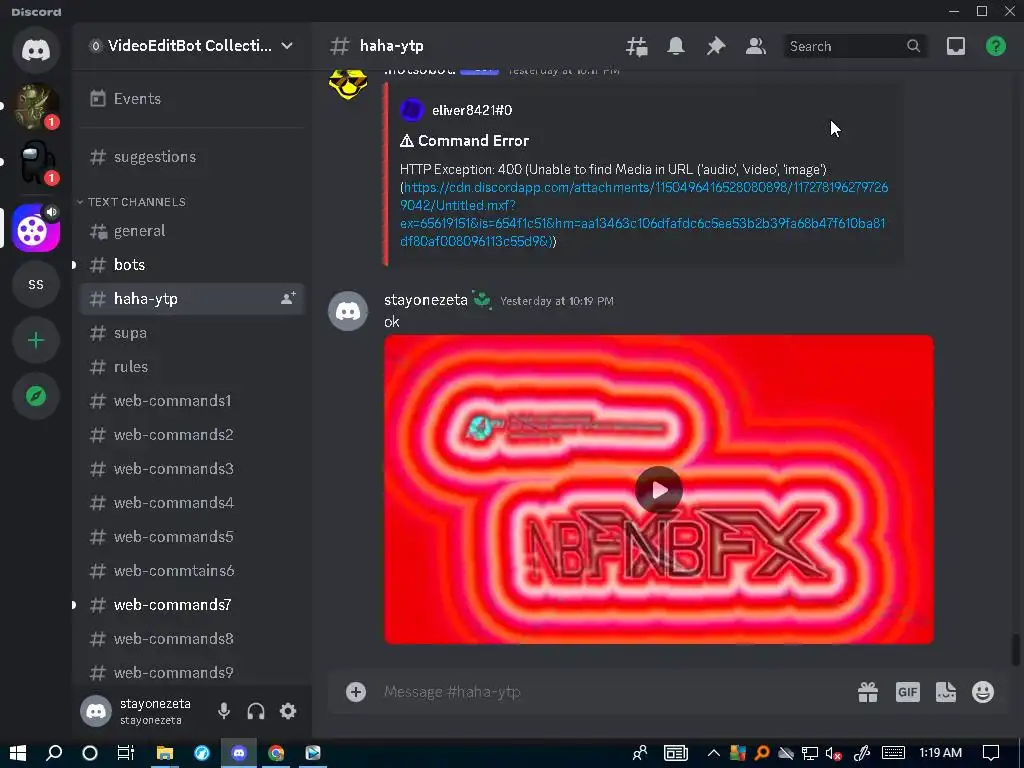Viewport: 1024px width, 768px height.
Task: Open the GIF picker
Action: coord(908,692)
